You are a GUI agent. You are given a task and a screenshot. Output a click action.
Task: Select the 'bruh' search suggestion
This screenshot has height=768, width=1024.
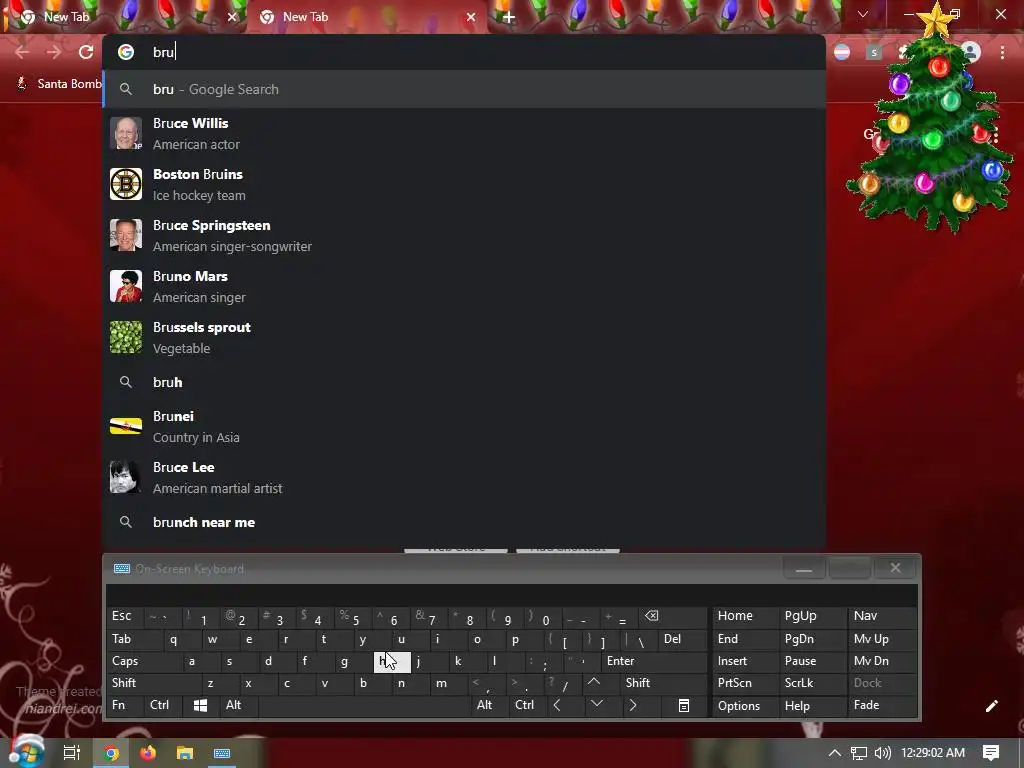coord(464,382)
